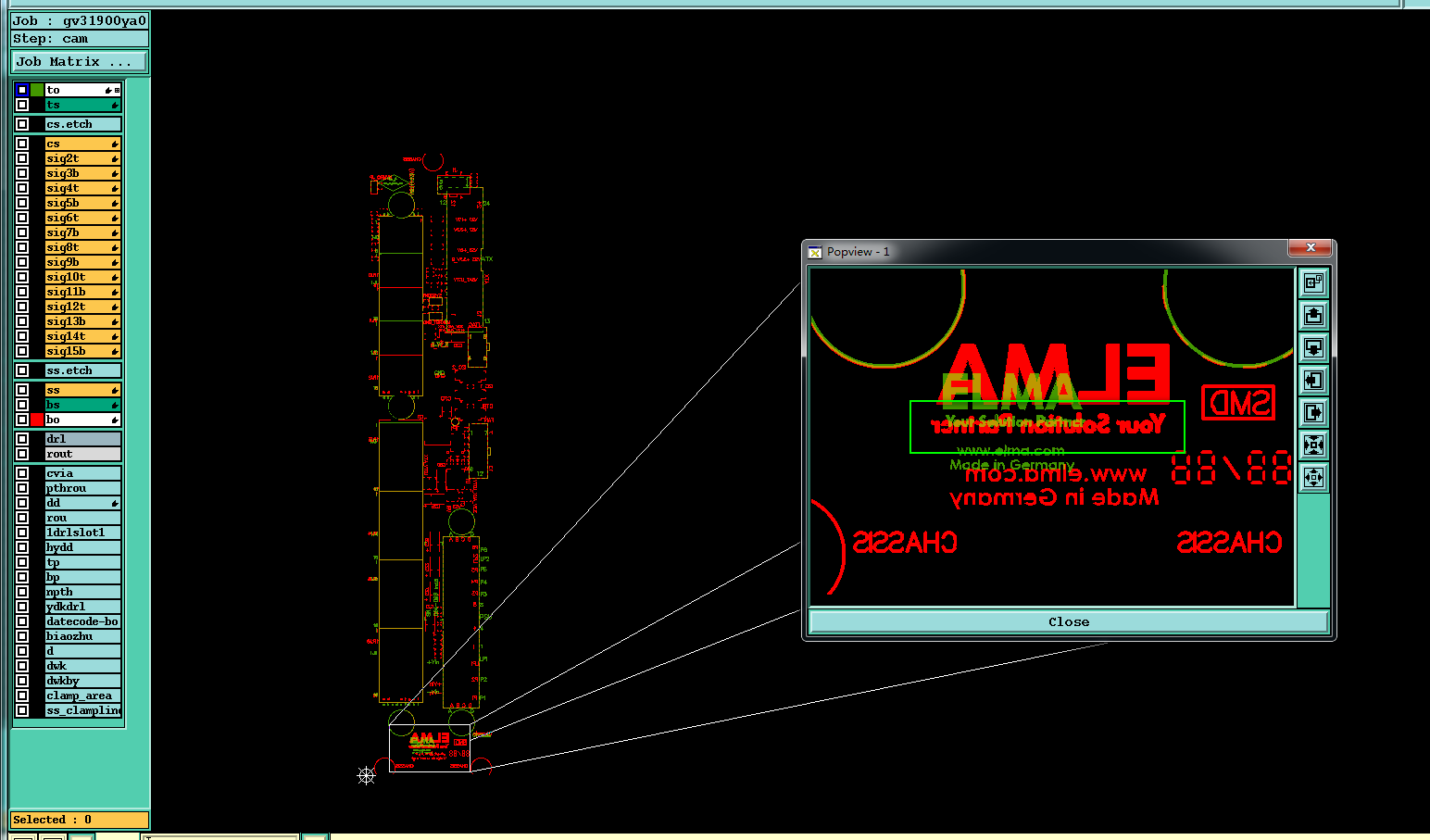Screen dimensions: 1430x840
Task: Check the sig3b layer checkbox
Action: (22, 173)
